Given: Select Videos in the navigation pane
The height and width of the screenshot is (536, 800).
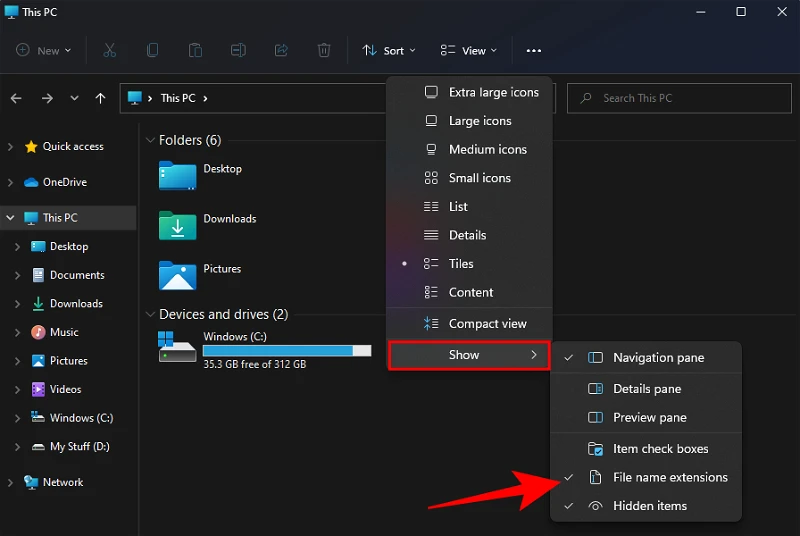Looking at the screenshot, I should tap(65, 389).
